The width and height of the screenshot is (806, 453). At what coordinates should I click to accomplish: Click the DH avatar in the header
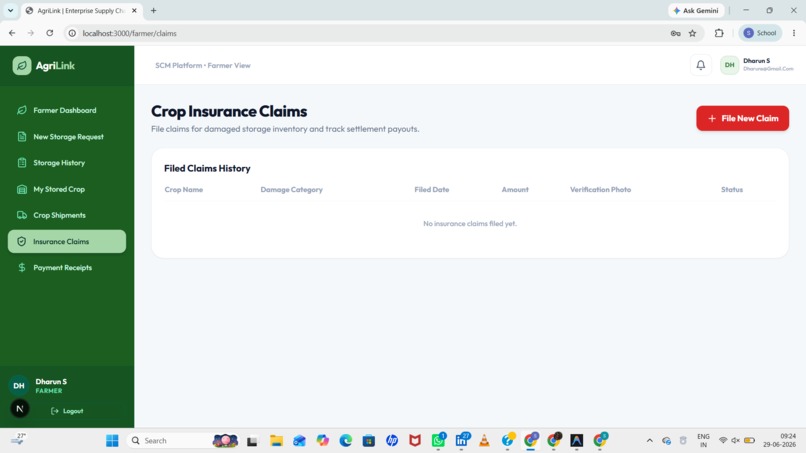click(729, 65)
